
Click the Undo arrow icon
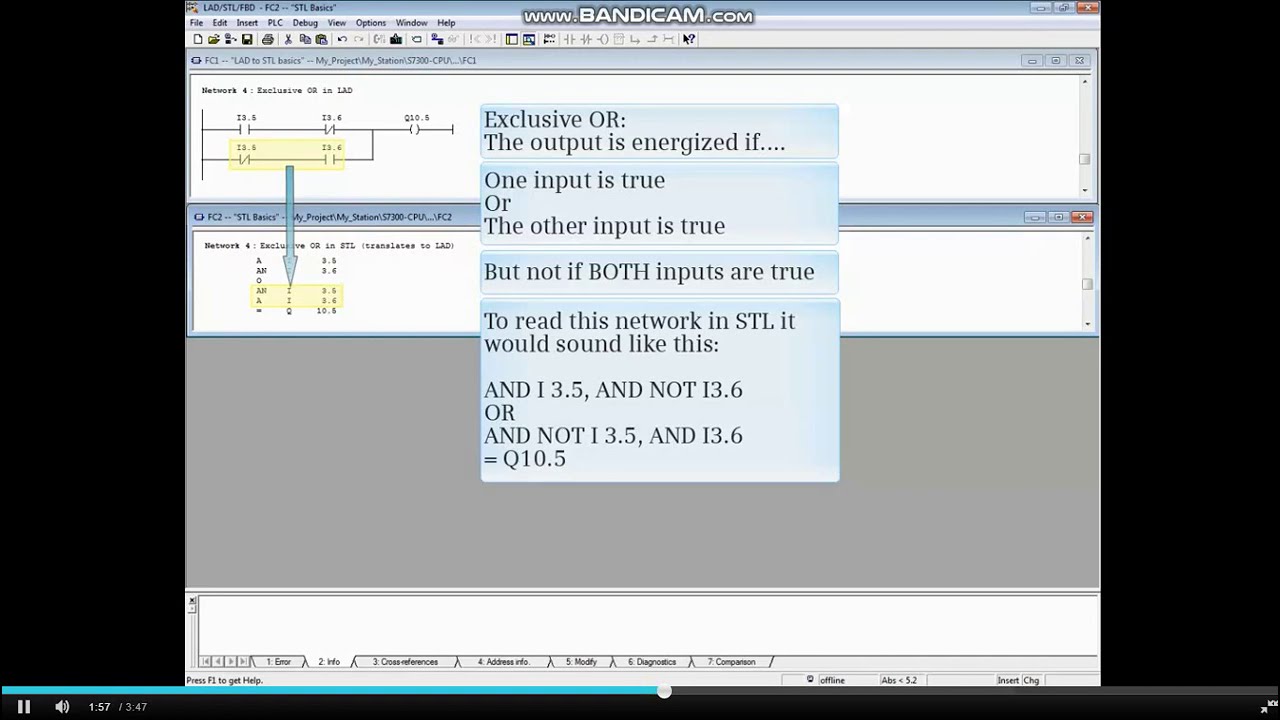point(342,39)
